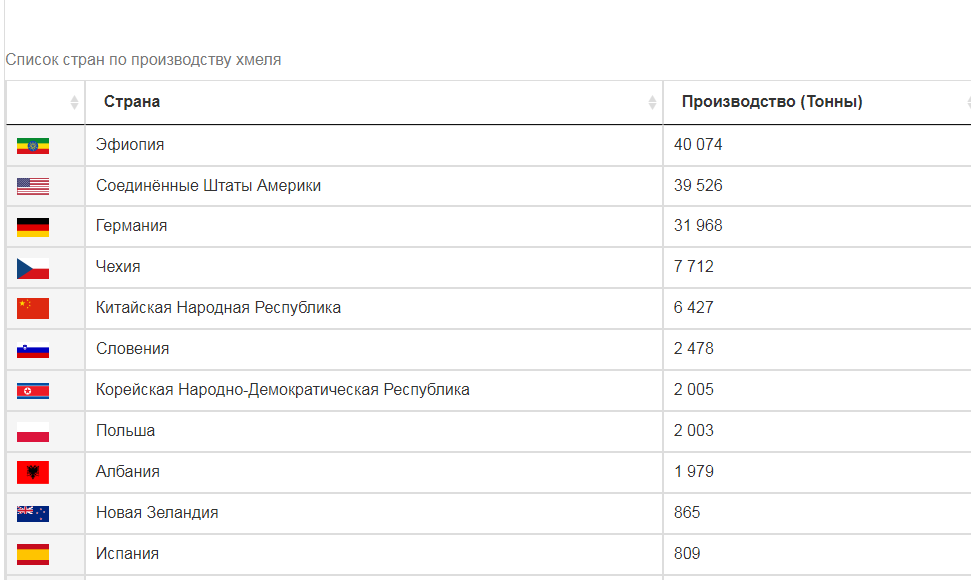Sort by the Производство (Тонны) header
The image size is (971, 580).
[772, 102]
